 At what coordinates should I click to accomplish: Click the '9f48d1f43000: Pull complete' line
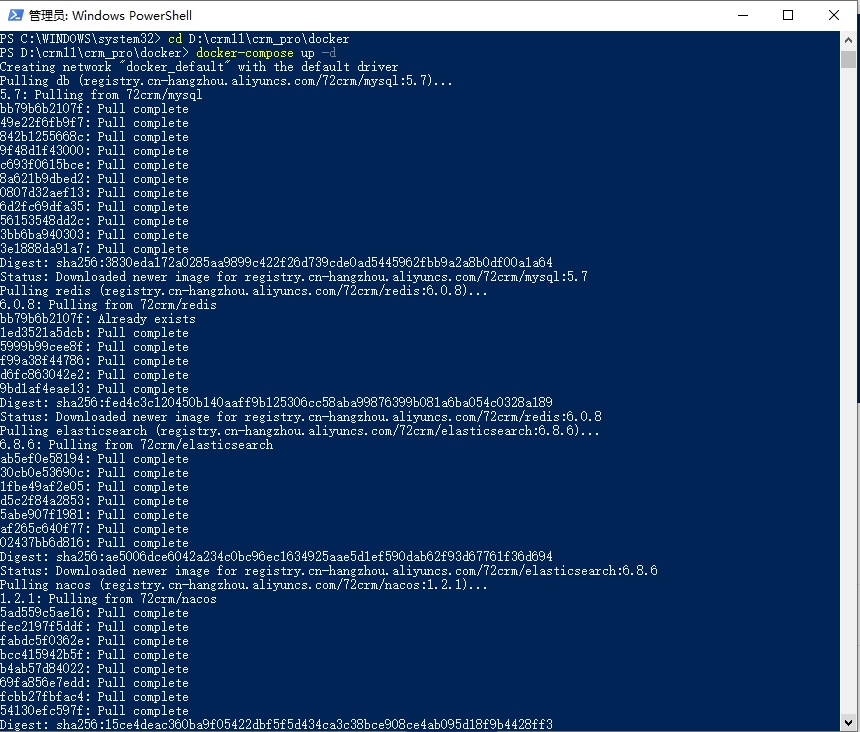[x=94, y=151]
